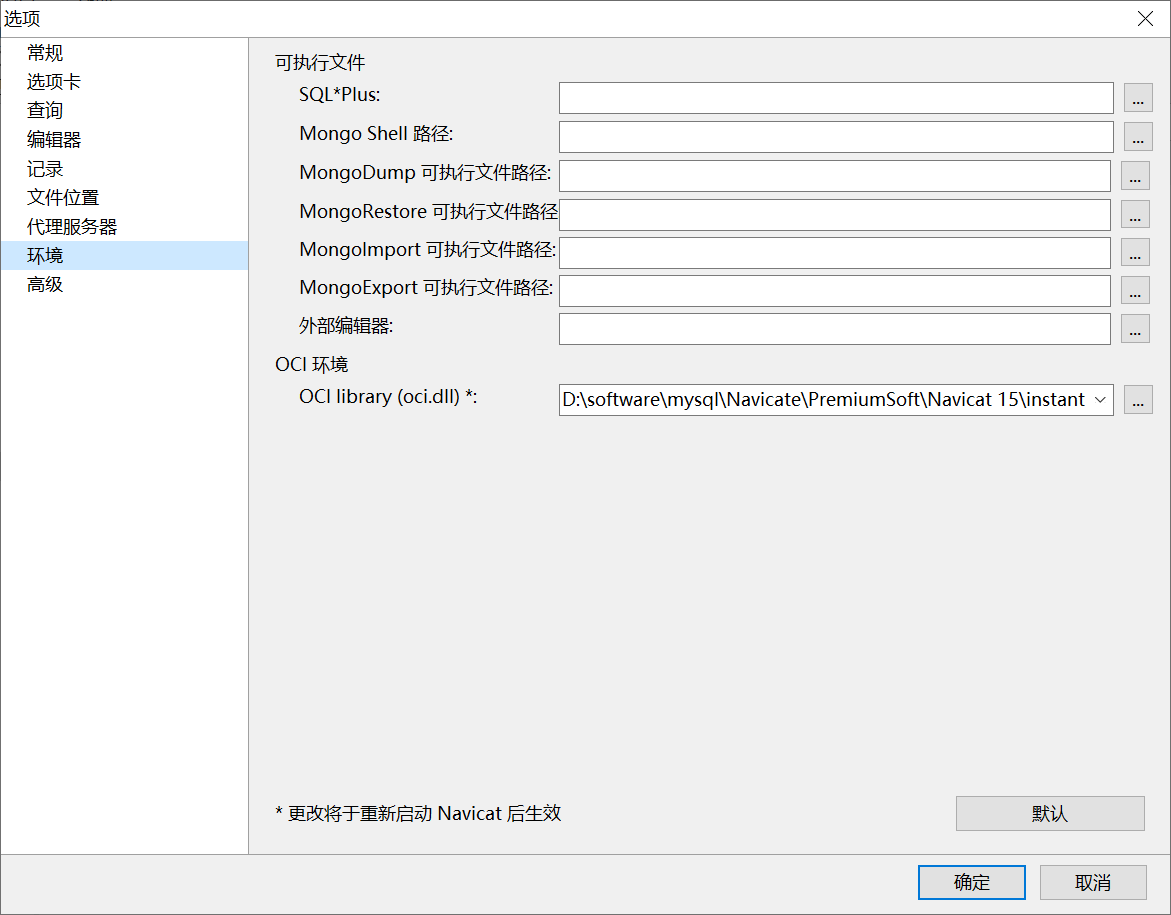Browse for the MongoExport executable
Viewport: 1171px width, 915px height.
(1134, 291)
